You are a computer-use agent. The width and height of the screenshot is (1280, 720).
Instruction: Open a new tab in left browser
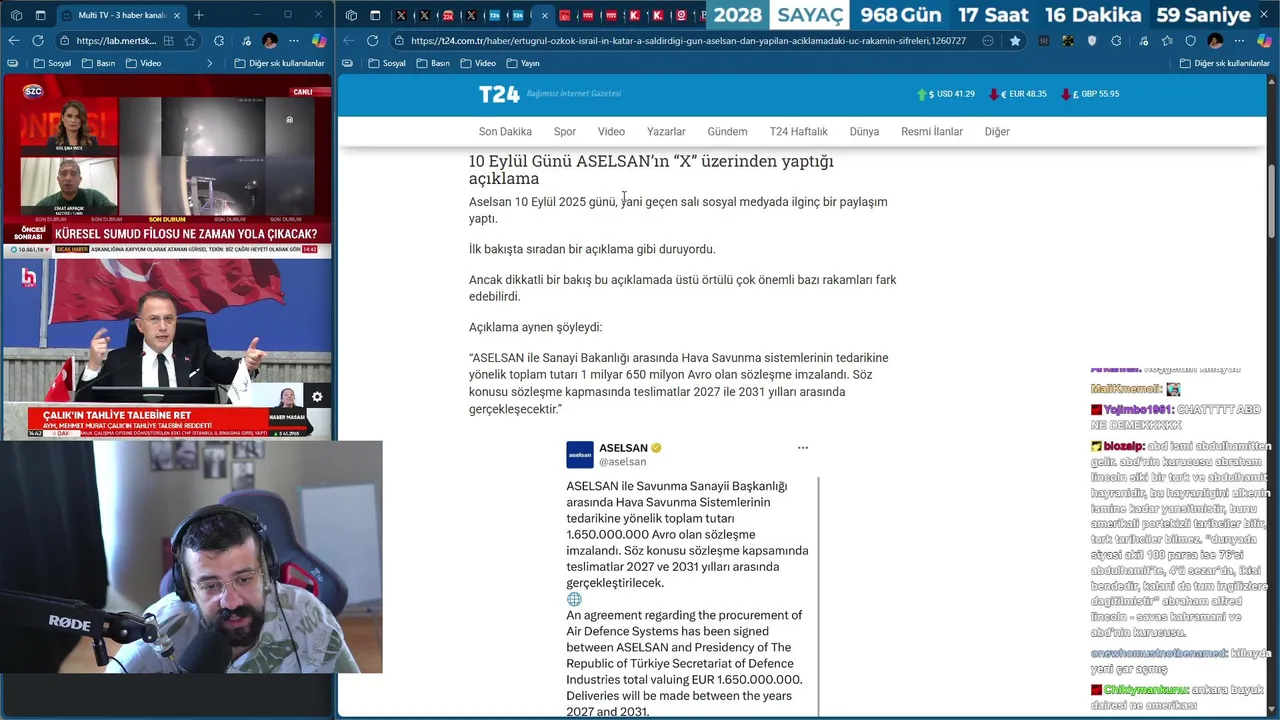pos(199,15)
